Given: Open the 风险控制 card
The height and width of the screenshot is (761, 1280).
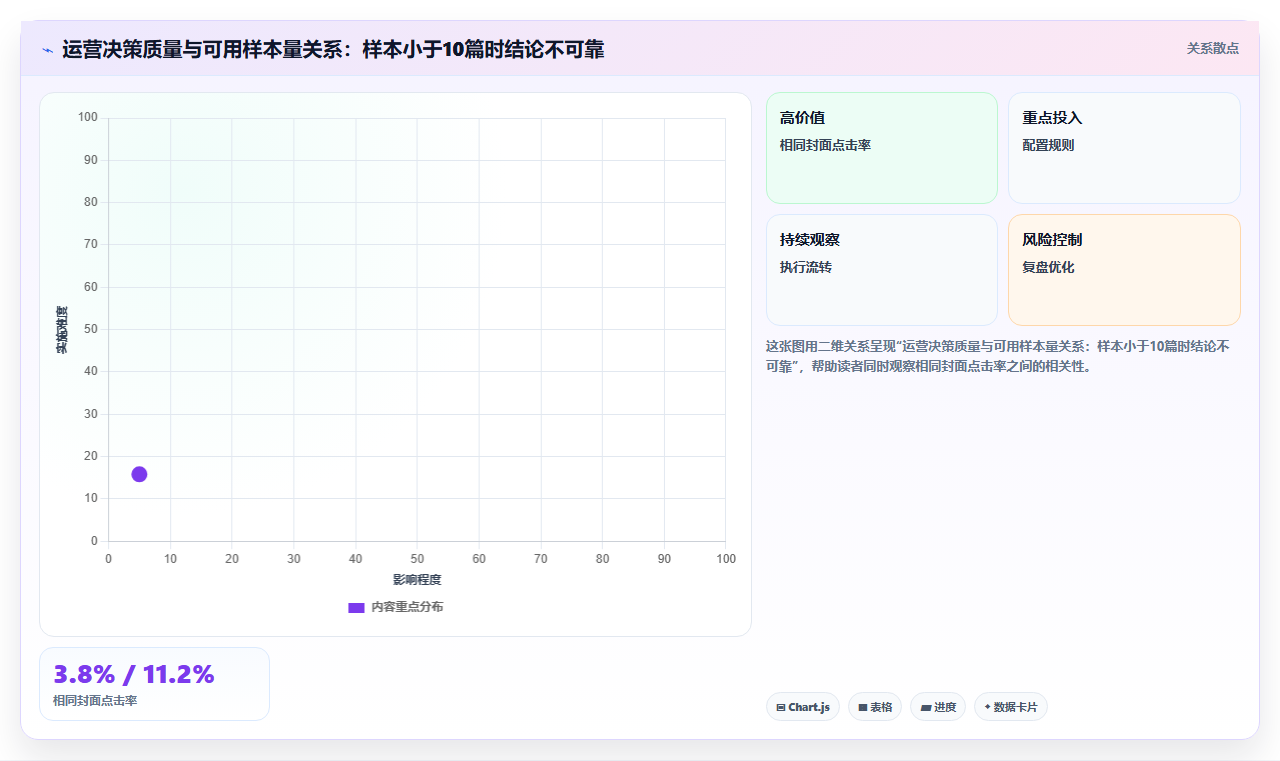Looking at the screenshot, I should [x=1124, y=270].
